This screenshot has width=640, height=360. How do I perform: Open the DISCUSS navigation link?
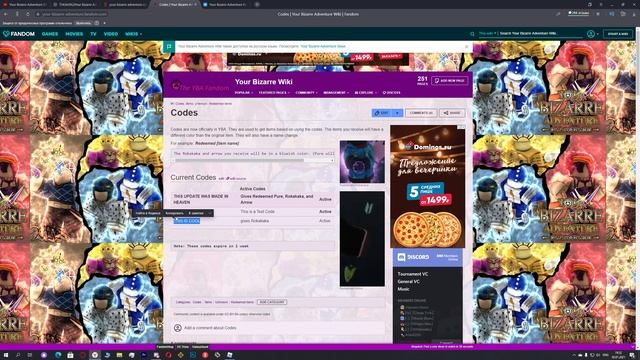click(391, 93)
